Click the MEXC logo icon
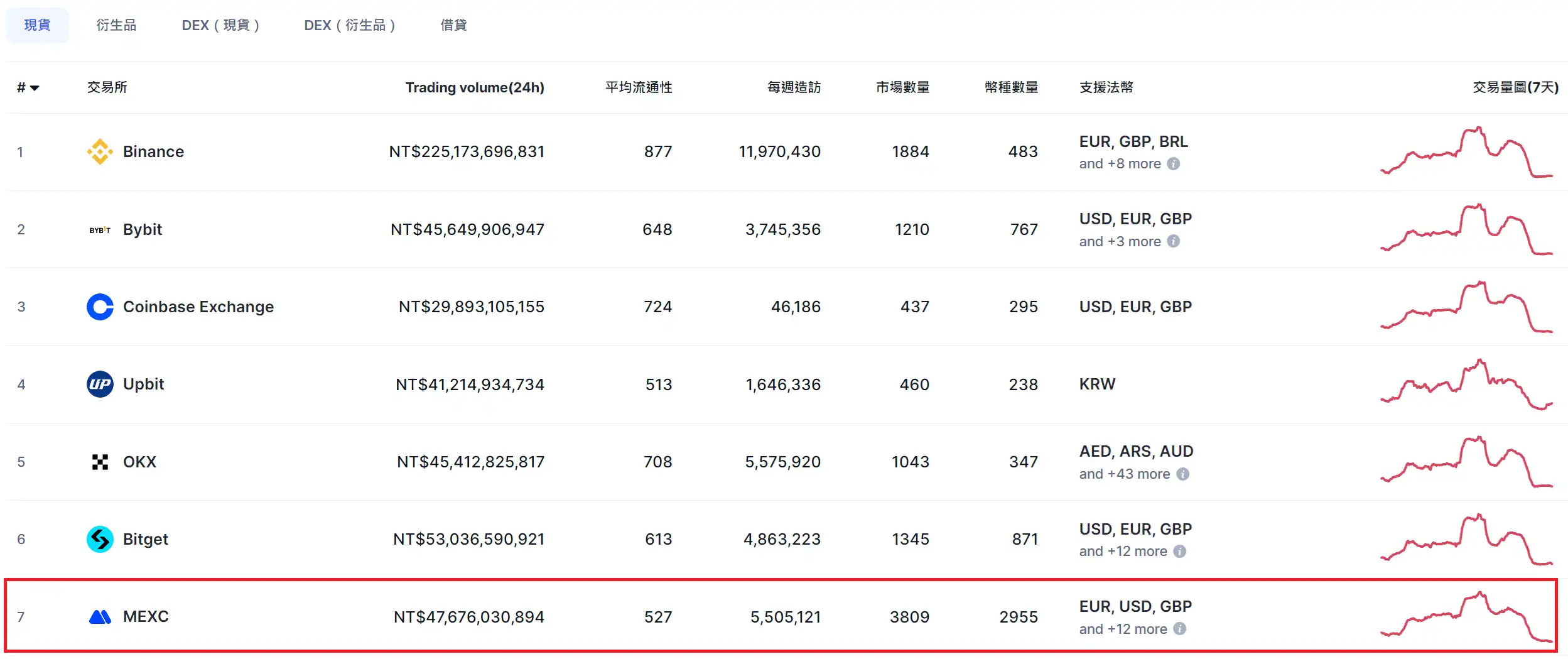 pos(100,616)
